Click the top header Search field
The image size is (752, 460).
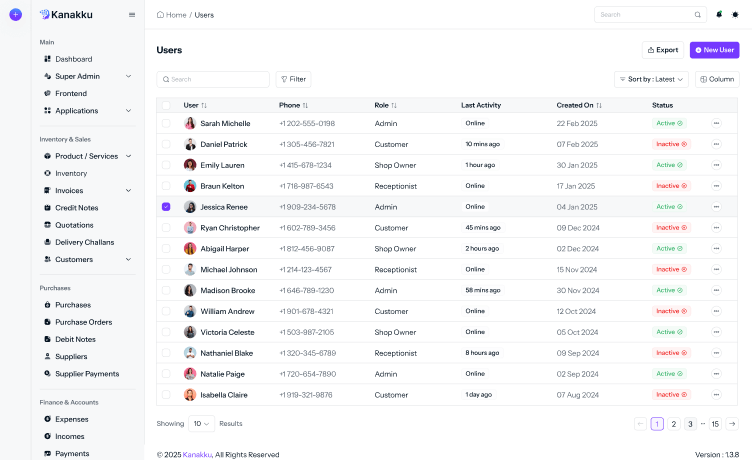[650, 15]
